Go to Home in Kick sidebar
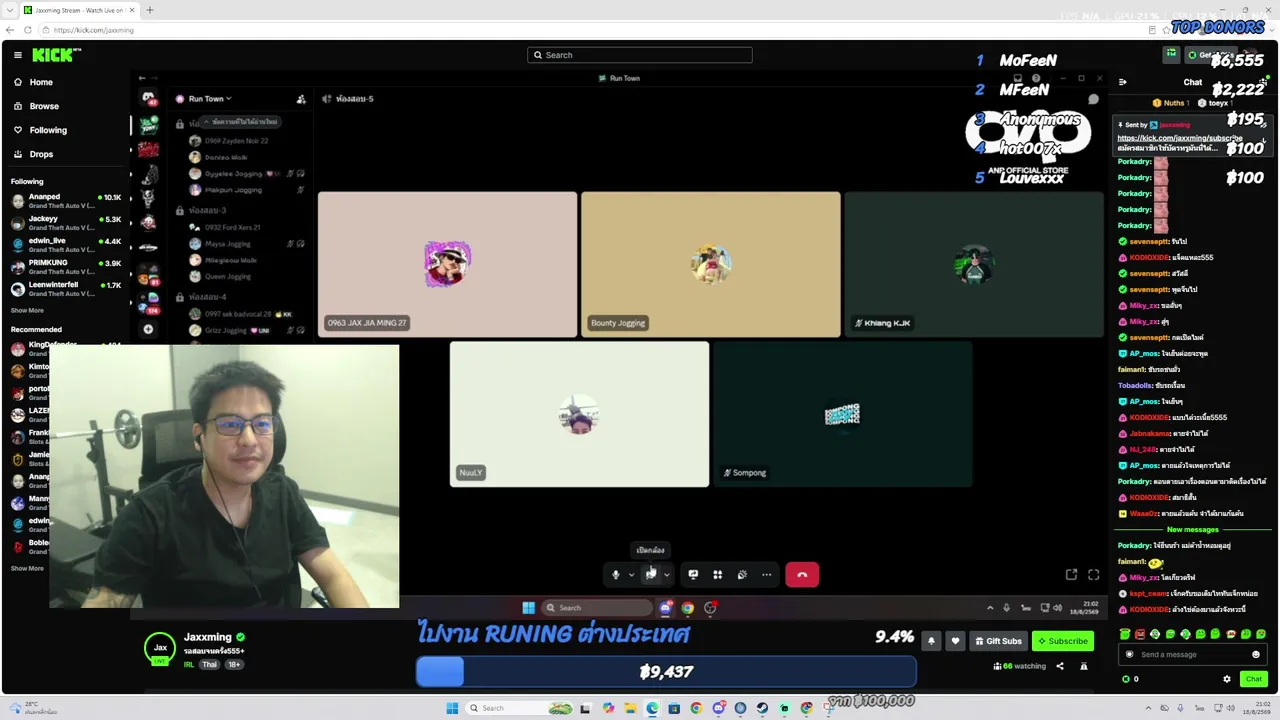1280x720 pixels. (x=41, y=82)
